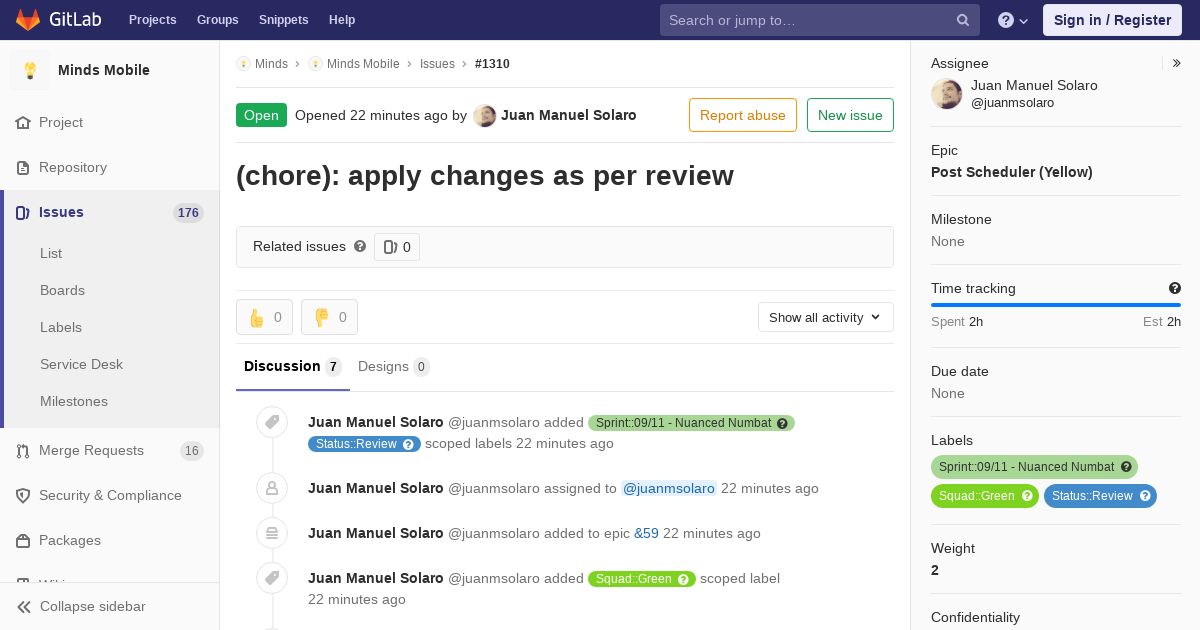
Task: Click the related issues count badge
Action: [x=397, y=247]
